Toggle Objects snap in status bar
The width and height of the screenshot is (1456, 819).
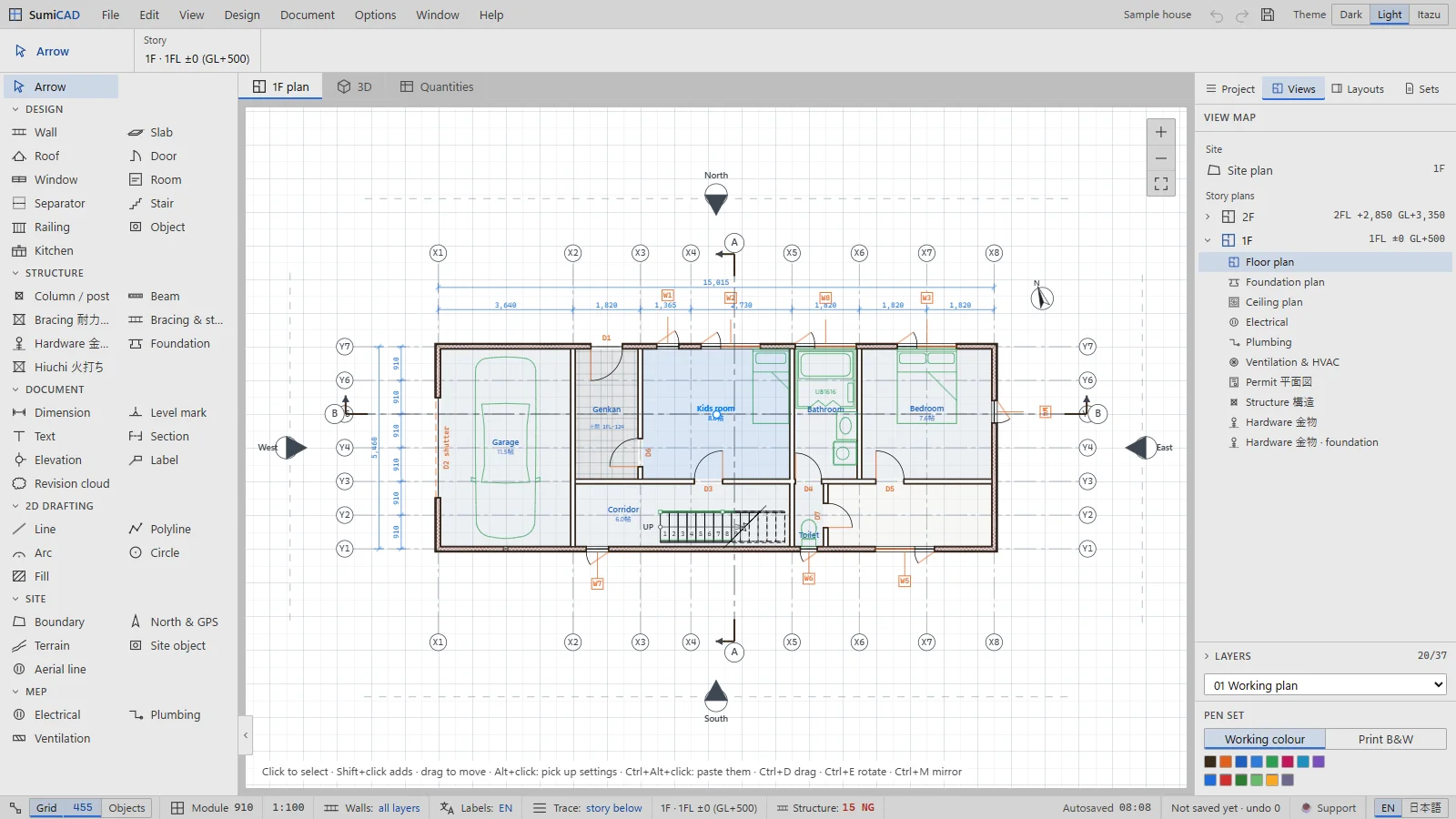(126, 808)
